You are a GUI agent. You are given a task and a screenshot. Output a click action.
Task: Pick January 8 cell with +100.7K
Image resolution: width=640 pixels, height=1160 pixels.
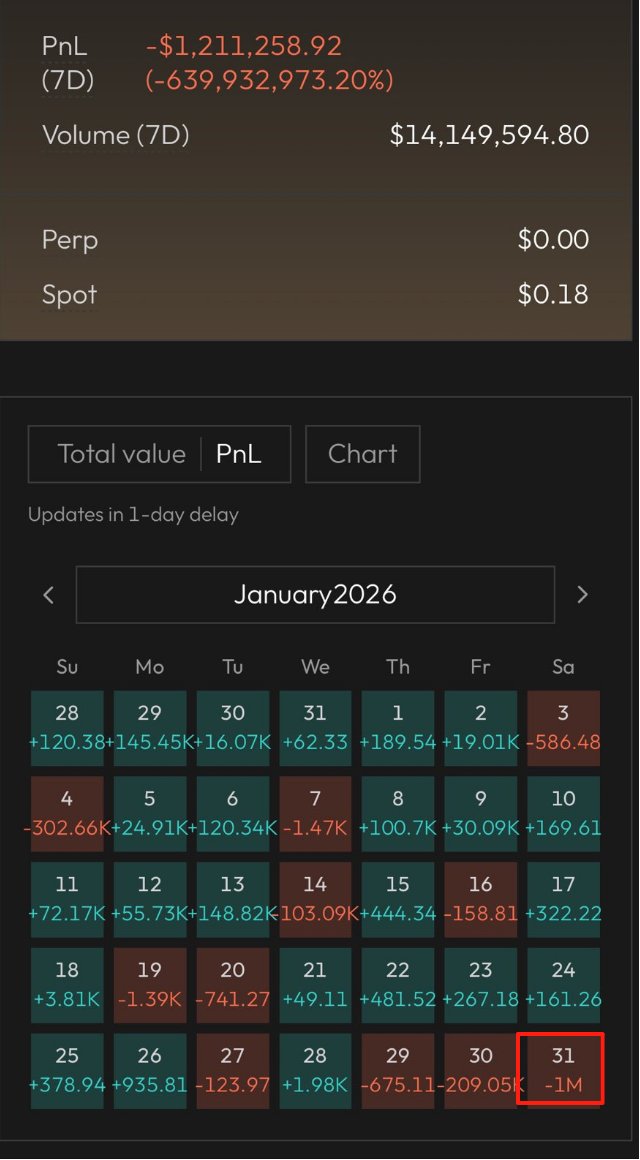398,812
